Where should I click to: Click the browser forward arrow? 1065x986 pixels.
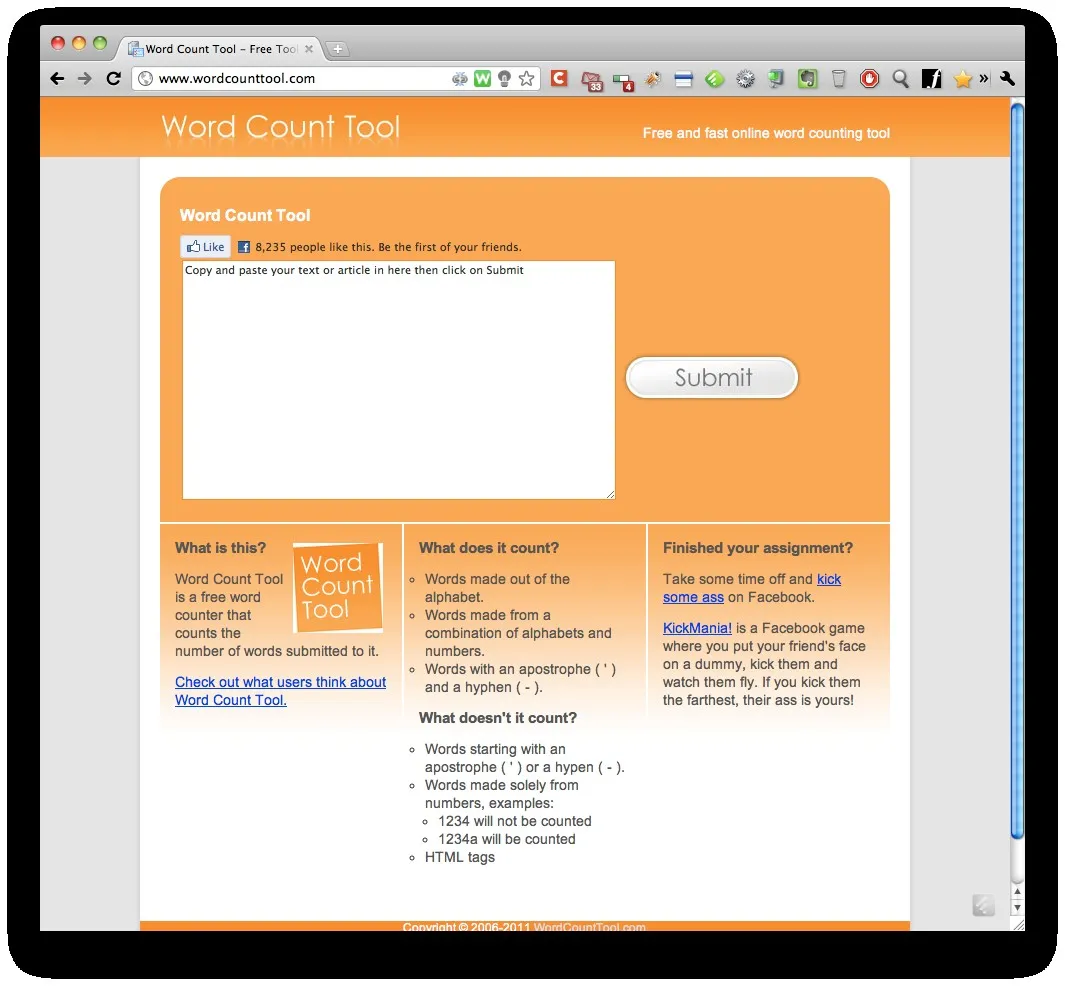click(85, 79)
